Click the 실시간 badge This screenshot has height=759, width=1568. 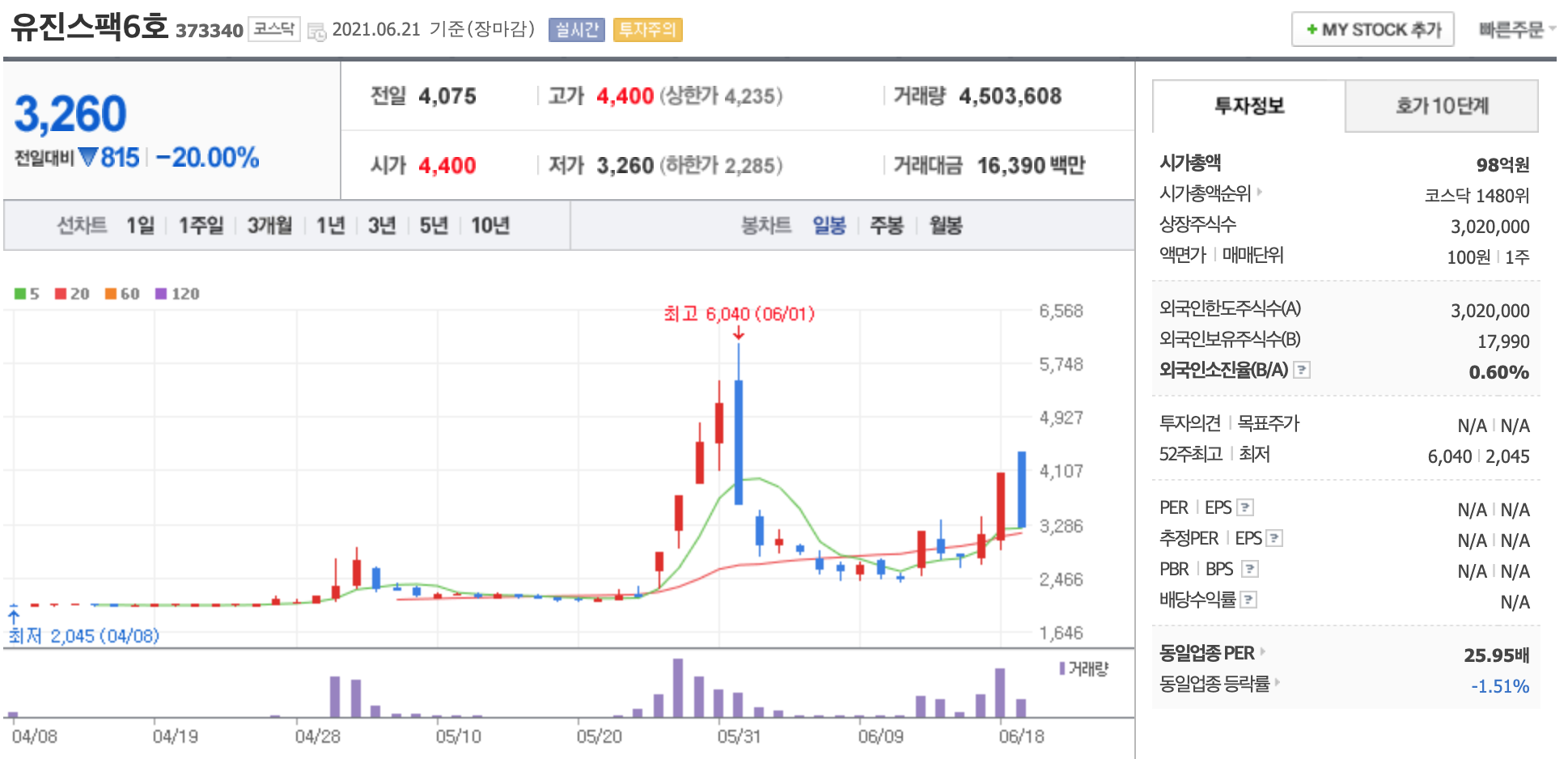577,30
